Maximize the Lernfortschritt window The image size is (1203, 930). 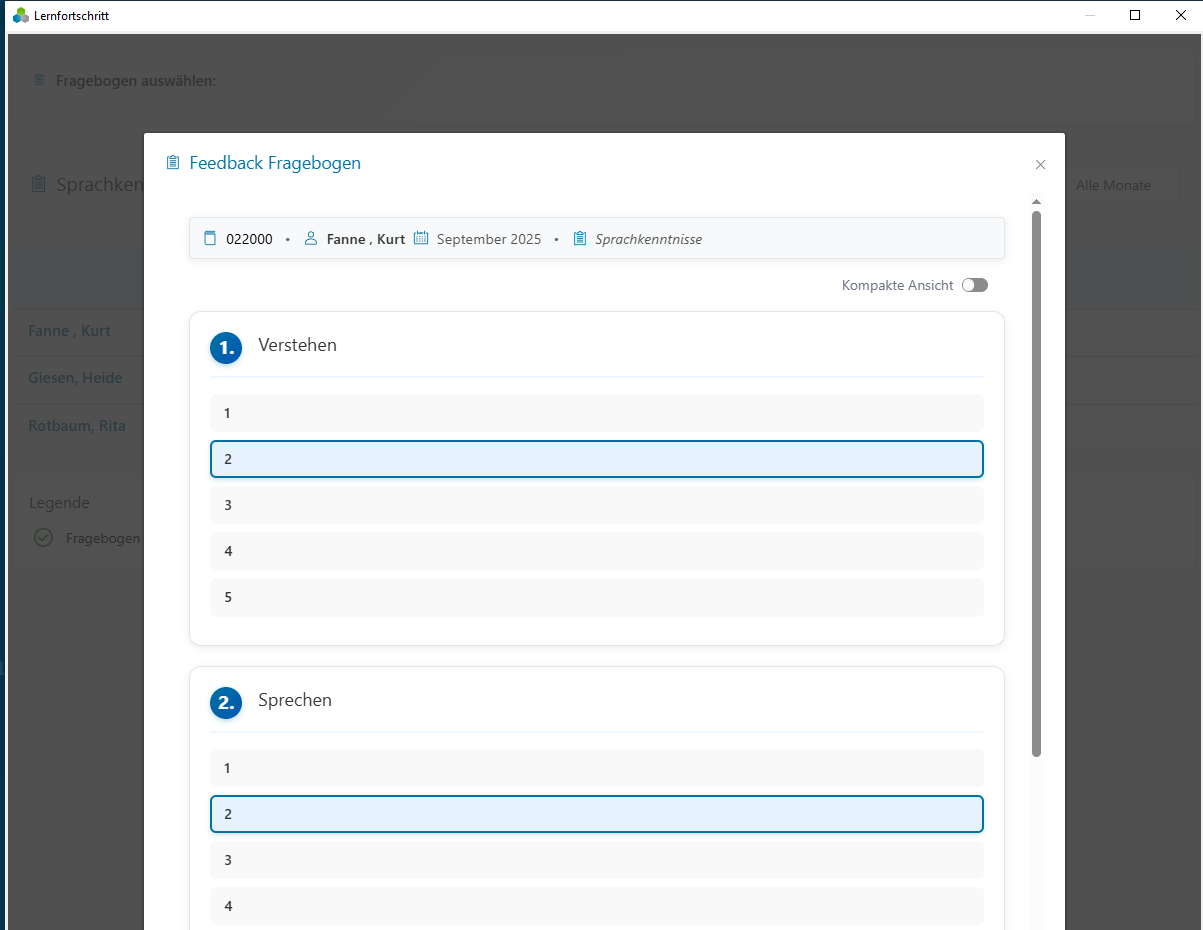1135,15
